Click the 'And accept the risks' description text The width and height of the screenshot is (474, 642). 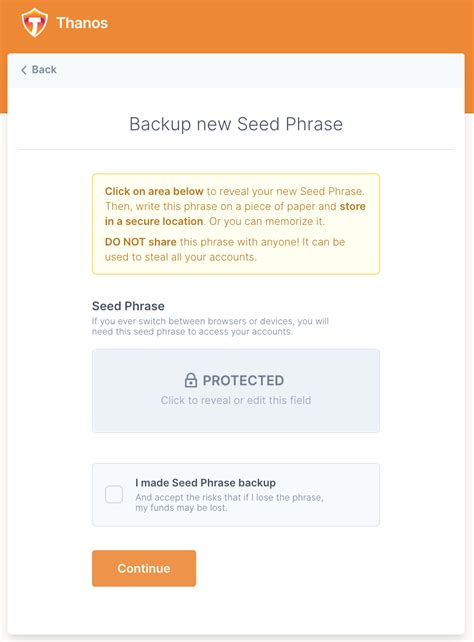(229, 502)
